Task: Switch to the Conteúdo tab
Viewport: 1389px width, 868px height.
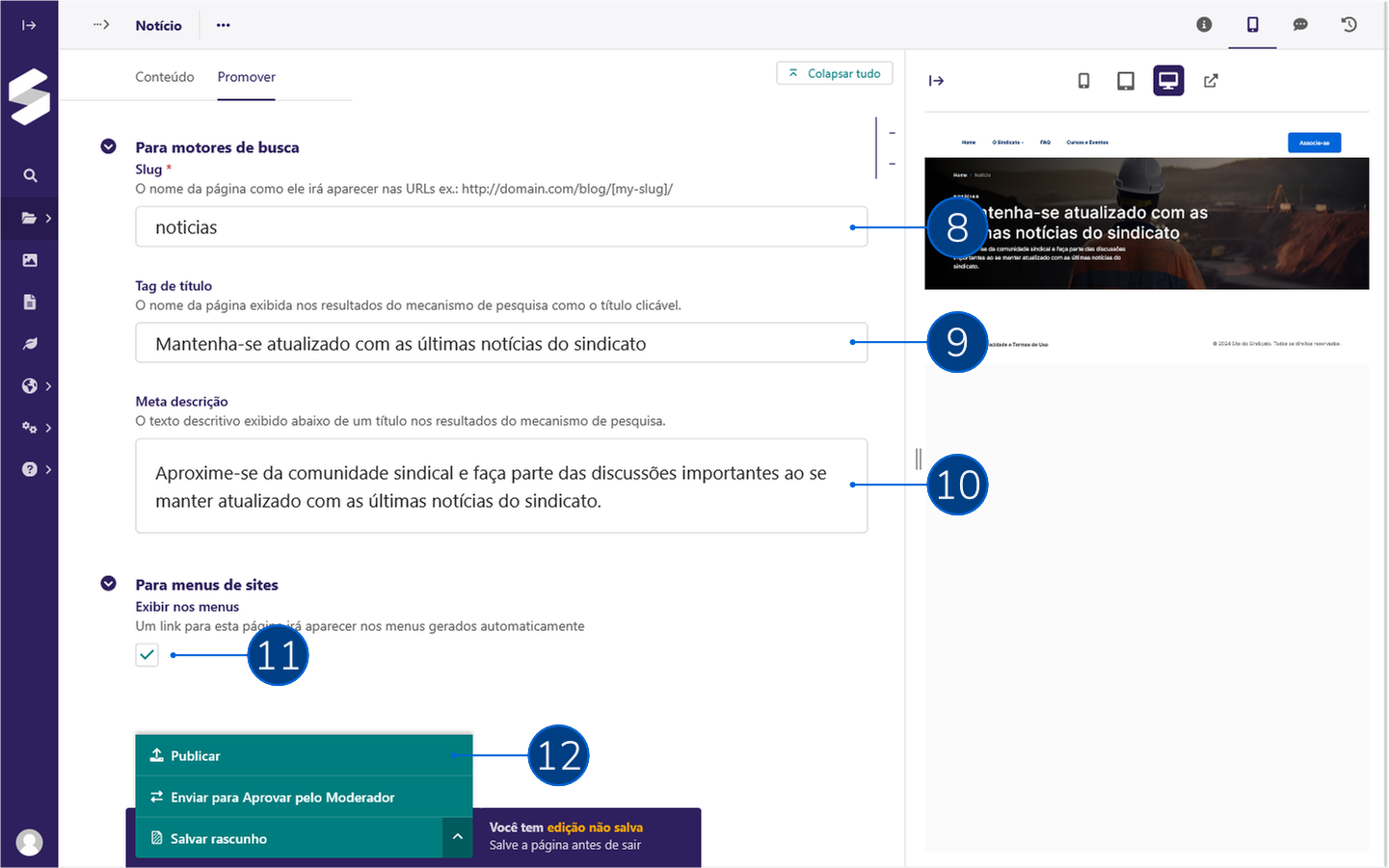Action: (x=164, y=76)
